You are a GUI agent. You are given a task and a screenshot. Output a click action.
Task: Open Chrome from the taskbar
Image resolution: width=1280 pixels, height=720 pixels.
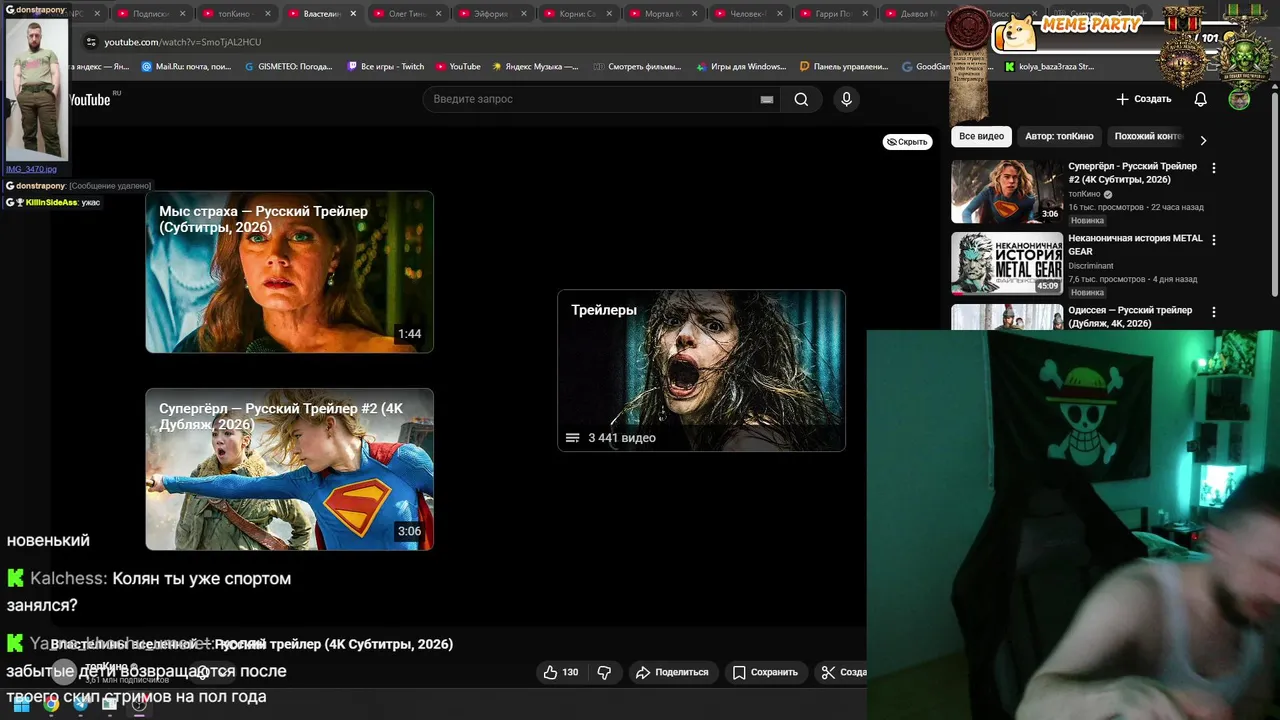(51, 704)
